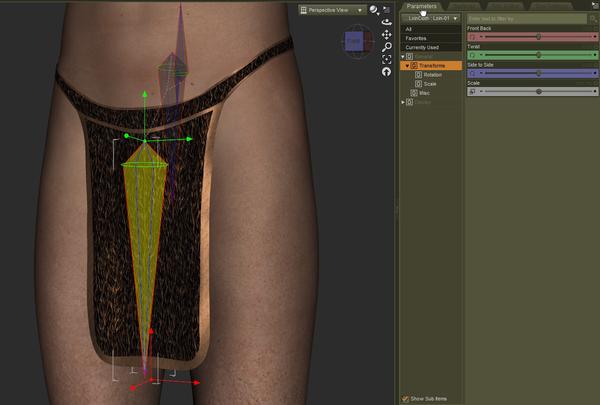Expand the collapsed group below Misc

[403, 102]
